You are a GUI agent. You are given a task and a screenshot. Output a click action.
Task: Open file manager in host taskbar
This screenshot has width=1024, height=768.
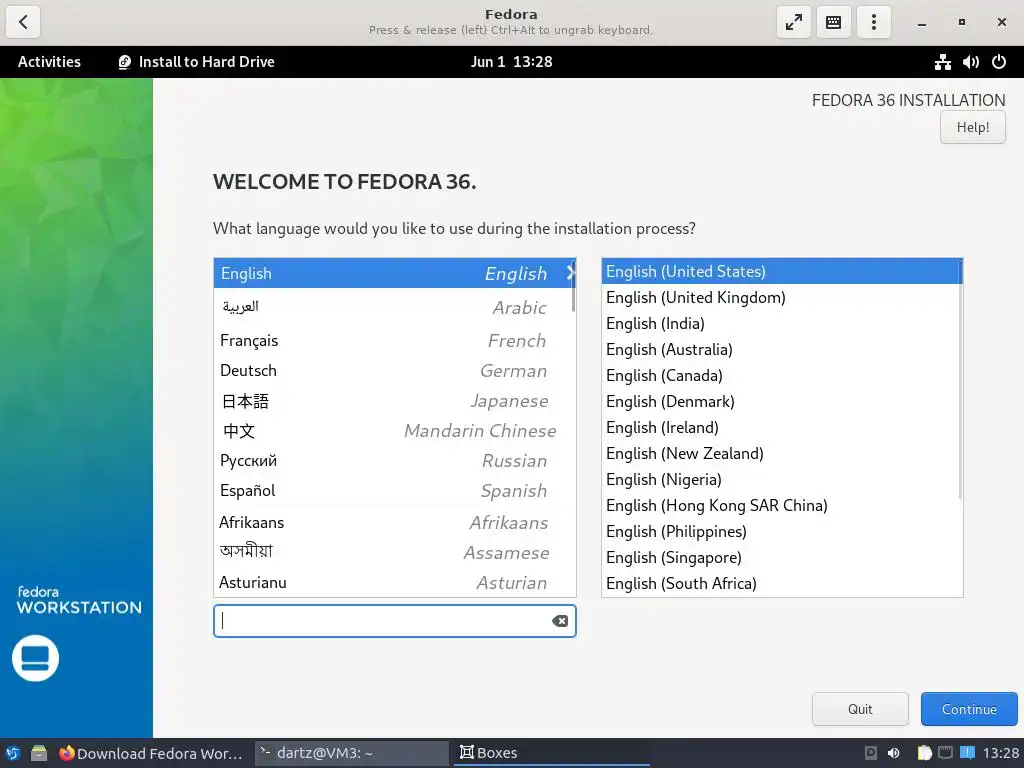(x=39, y=753)
